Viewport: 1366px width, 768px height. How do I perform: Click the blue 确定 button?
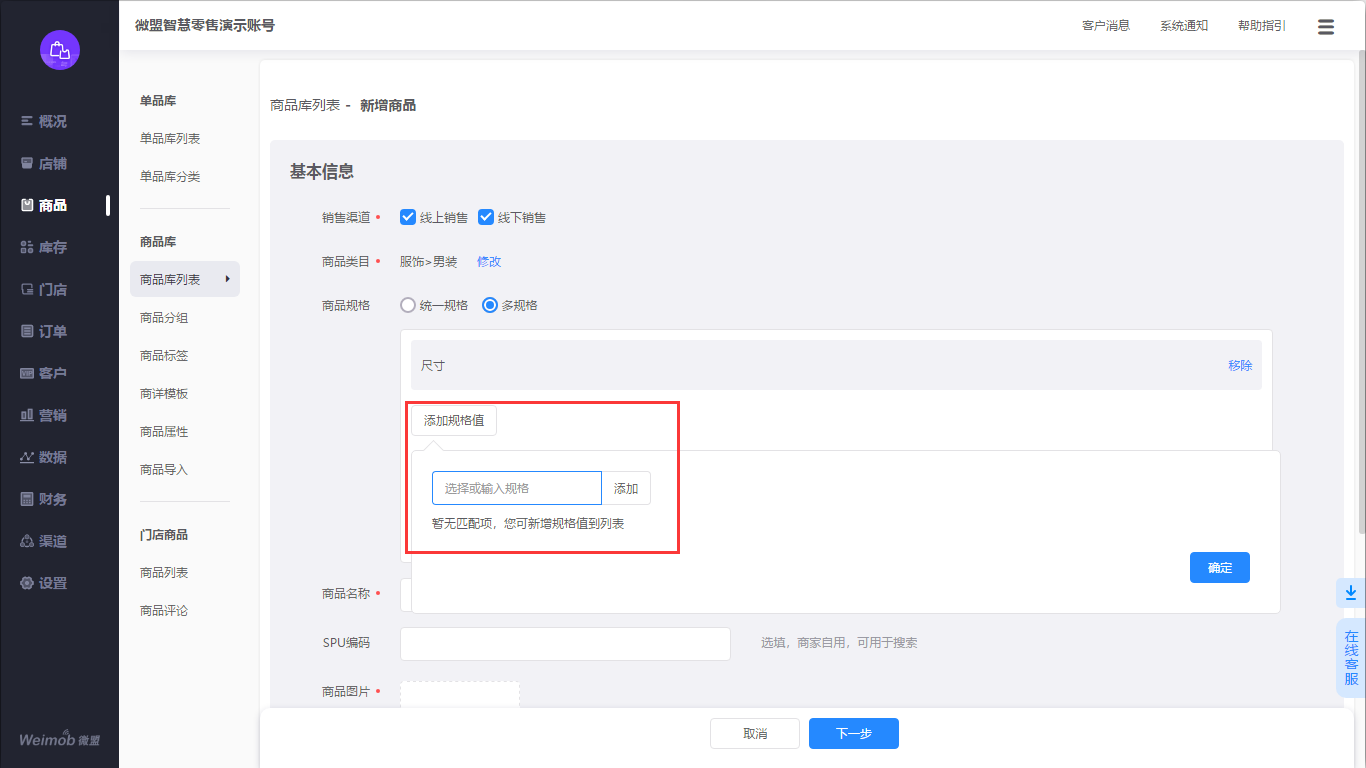coord(1220,568)
